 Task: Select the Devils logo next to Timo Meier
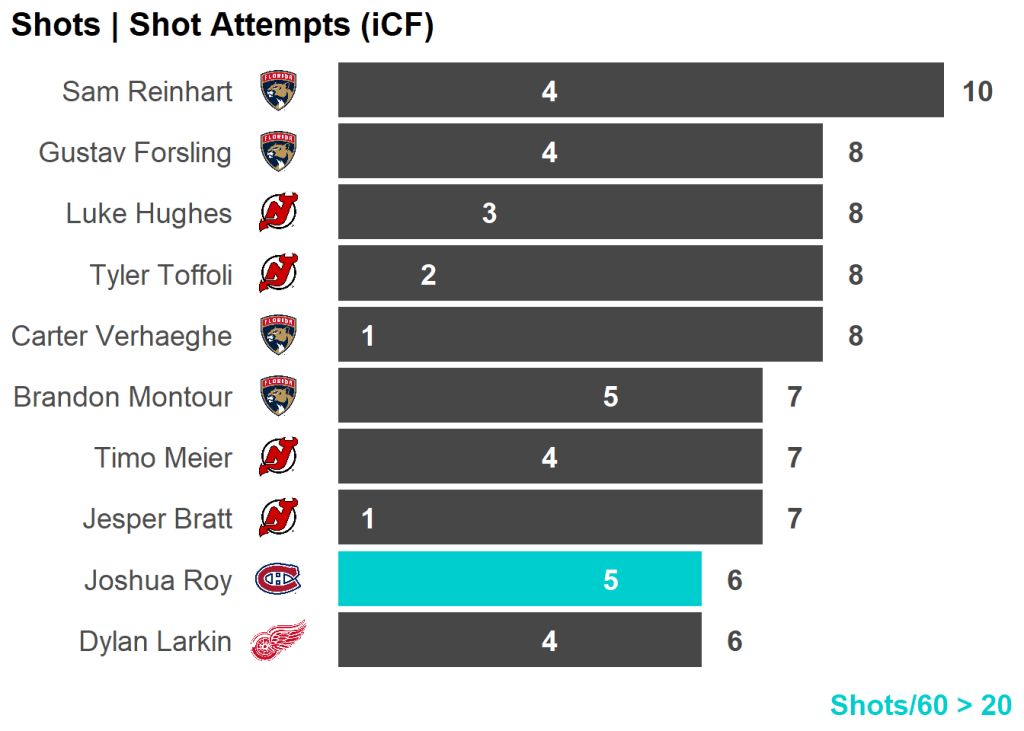click(277, 457)
